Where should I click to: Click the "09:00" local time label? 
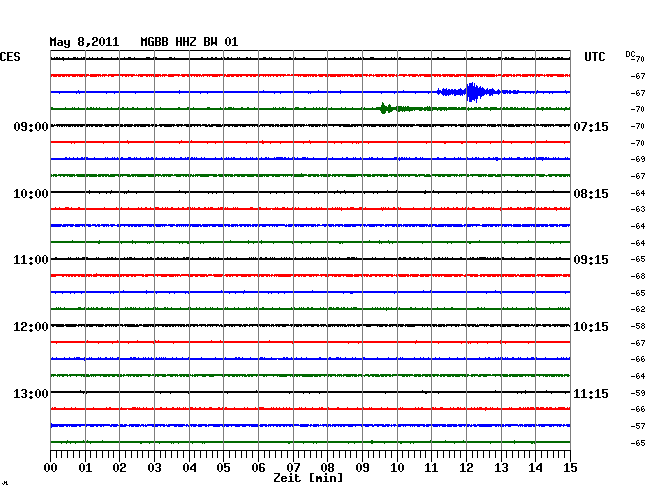(31, 126)
